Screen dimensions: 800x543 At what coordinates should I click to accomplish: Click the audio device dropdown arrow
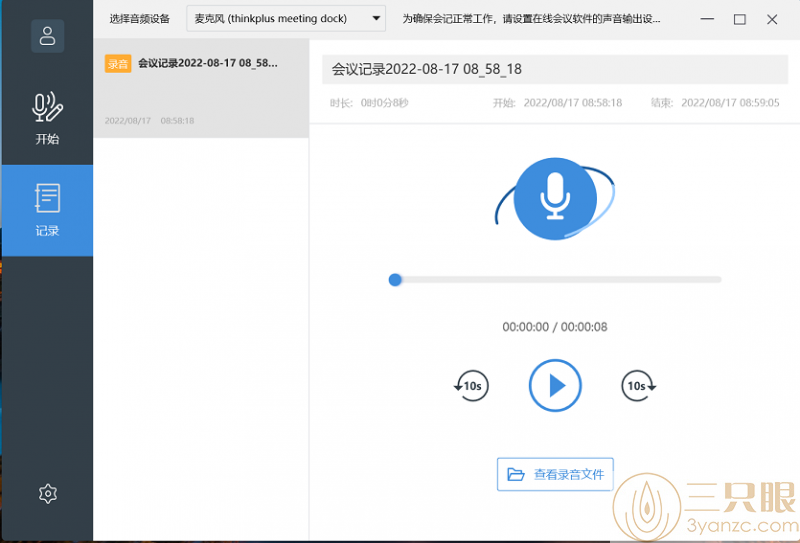tap(375, 19)
